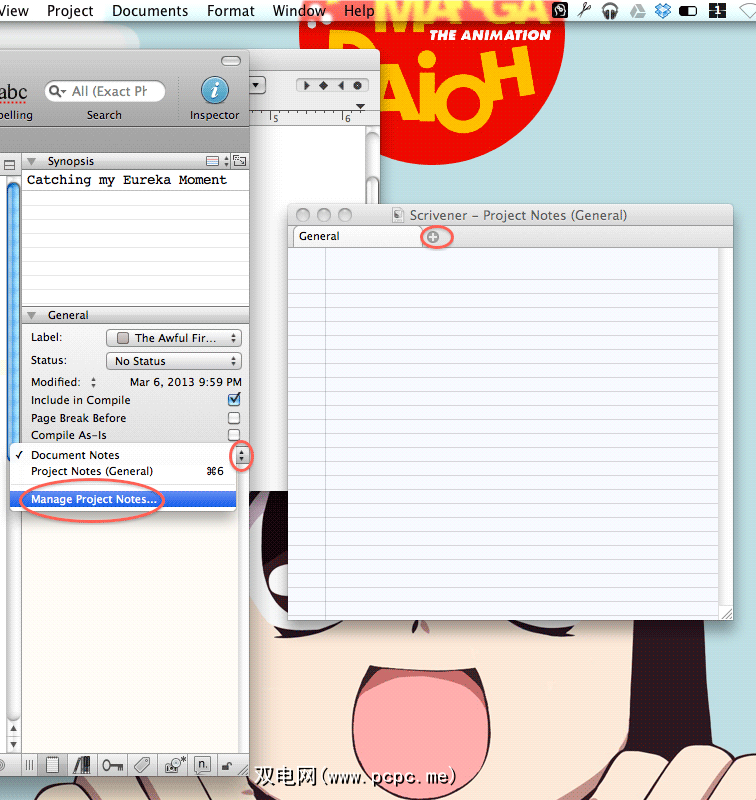The image size is (756, 800).
Task: Open the Documents menu
Action: 150,11
